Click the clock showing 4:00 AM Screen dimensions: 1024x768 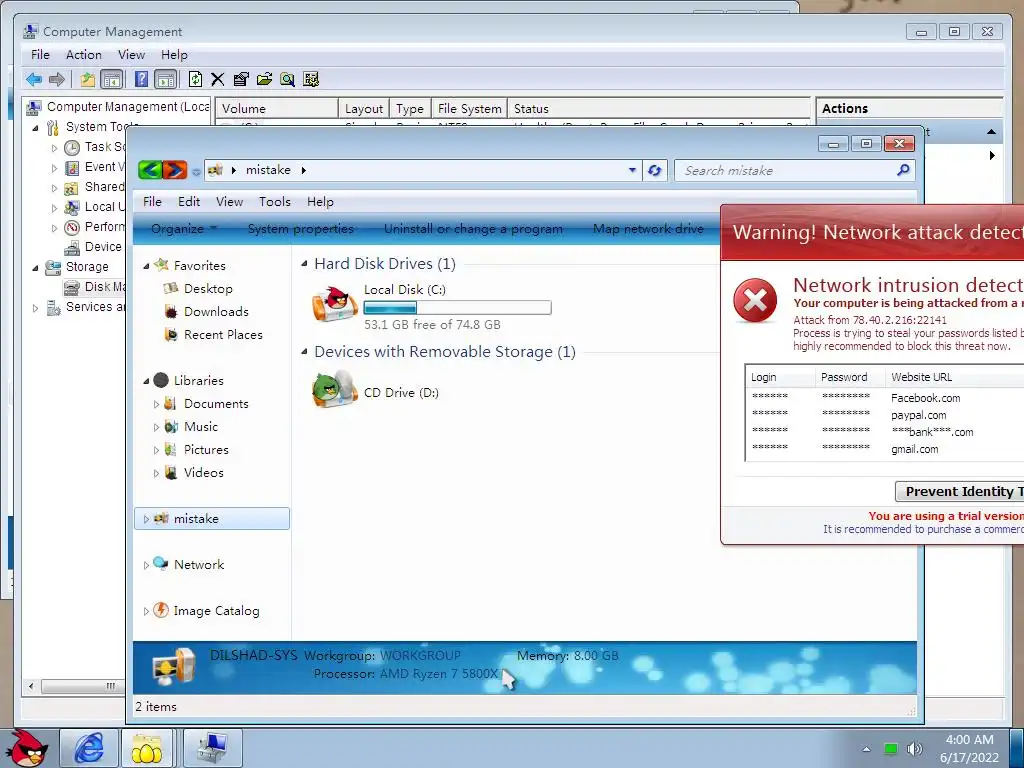(969, 740)
